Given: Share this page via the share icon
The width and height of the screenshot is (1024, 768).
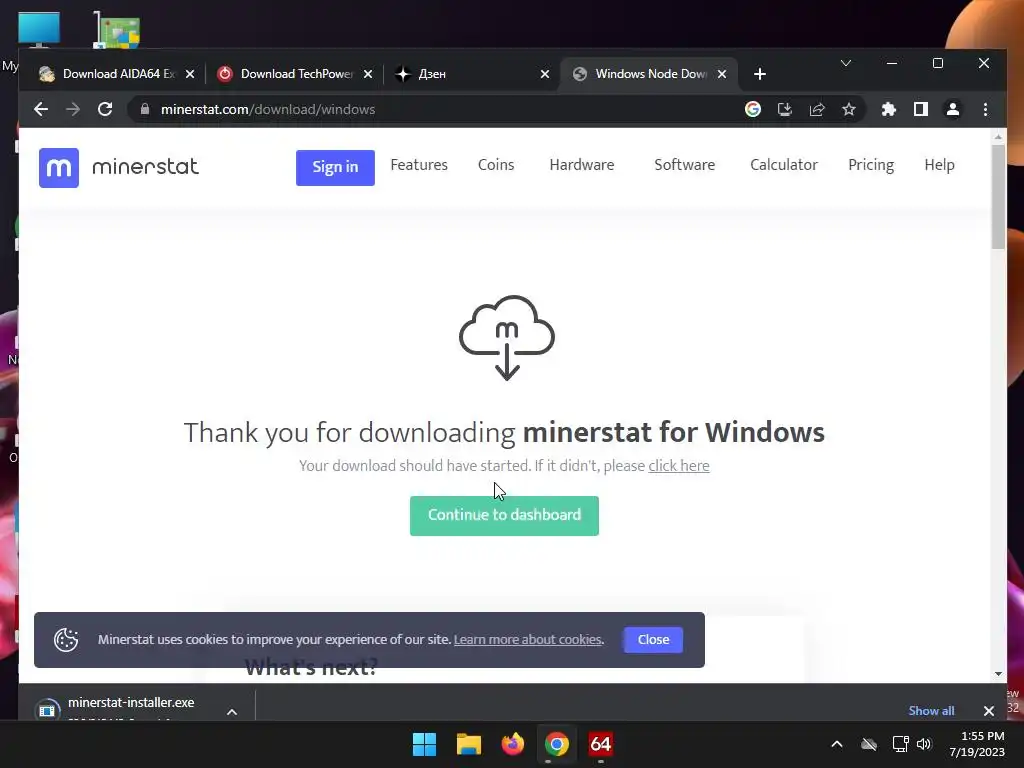Looking at the screenshot, I should [817, 109].
